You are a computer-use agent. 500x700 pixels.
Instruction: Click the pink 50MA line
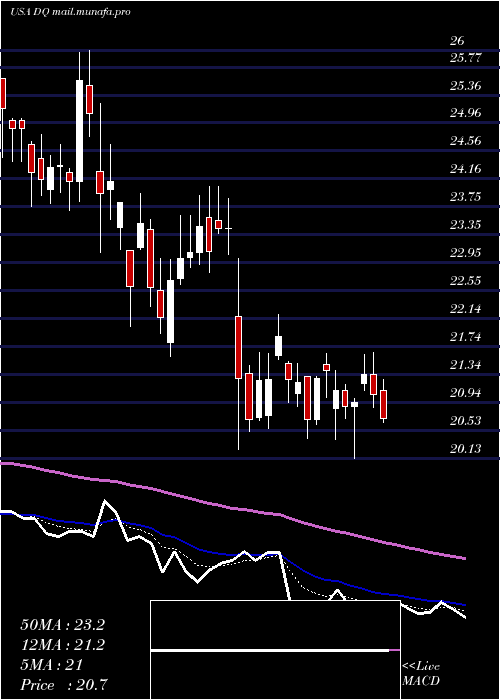coord(232,508)
